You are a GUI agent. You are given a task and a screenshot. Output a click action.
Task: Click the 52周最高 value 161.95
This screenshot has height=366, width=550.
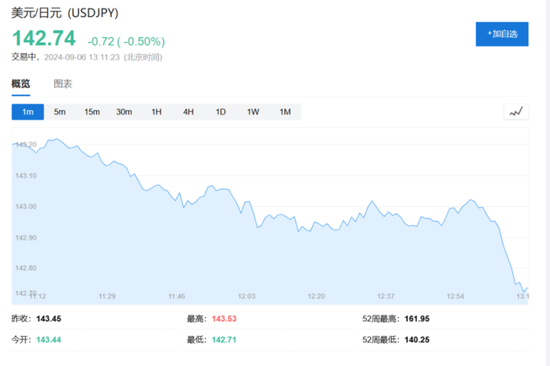pyautogui.click(x=417, y=319)
